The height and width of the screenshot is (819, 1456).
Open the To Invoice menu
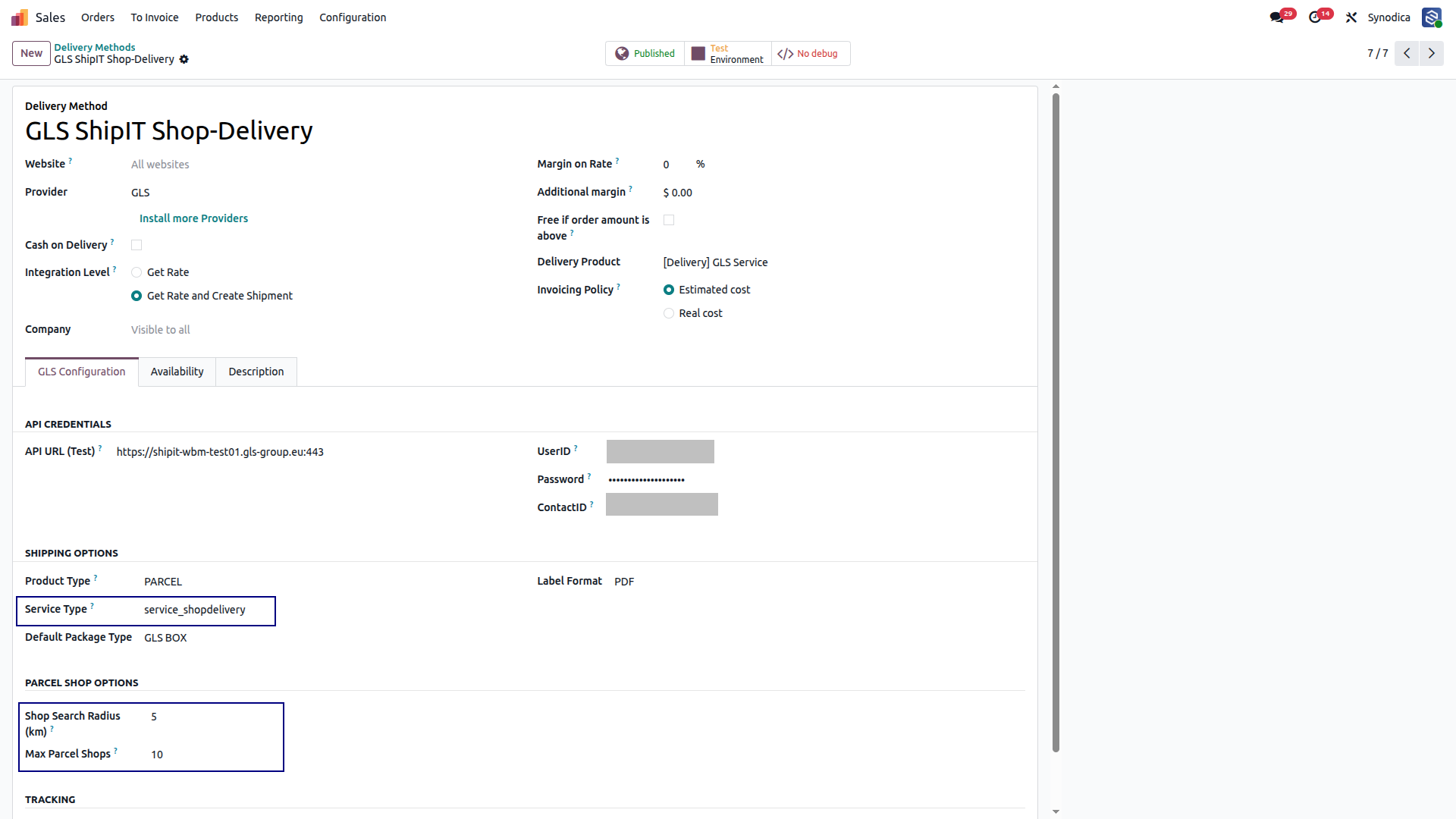(155, 17)
